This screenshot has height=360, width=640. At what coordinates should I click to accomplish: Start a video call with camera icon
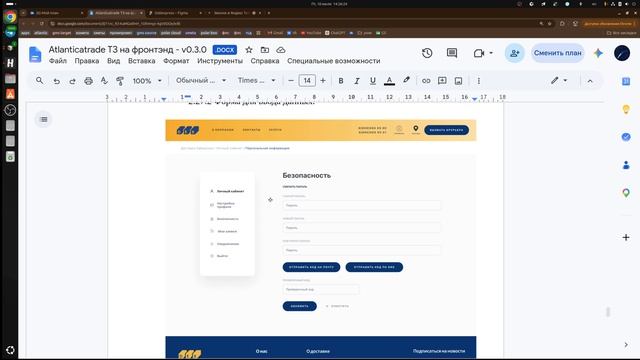tap(479, 53)
